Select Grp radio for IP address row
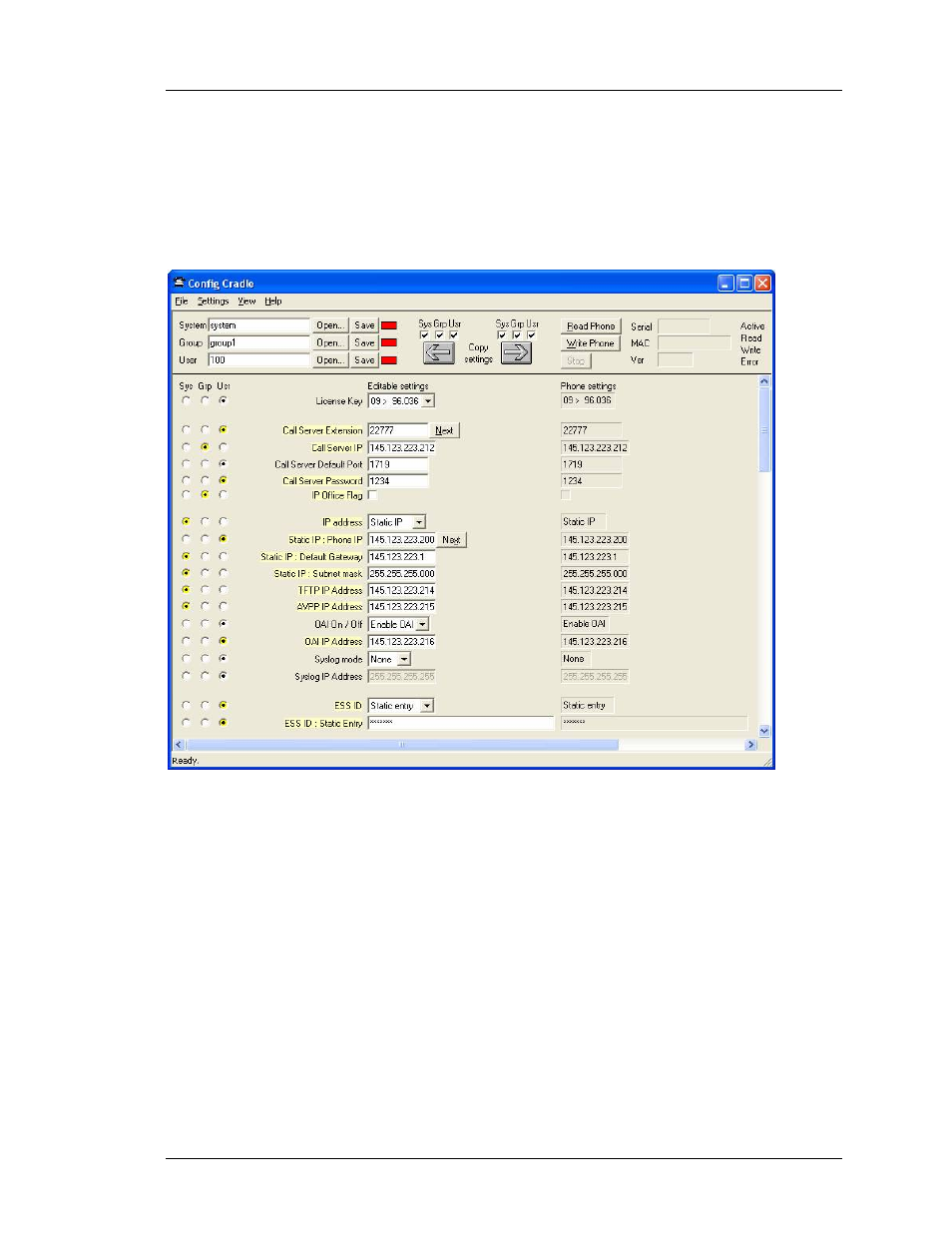The height and width of the screenshot is (1233, 952). pyautogui.click(x=205, y=522)
